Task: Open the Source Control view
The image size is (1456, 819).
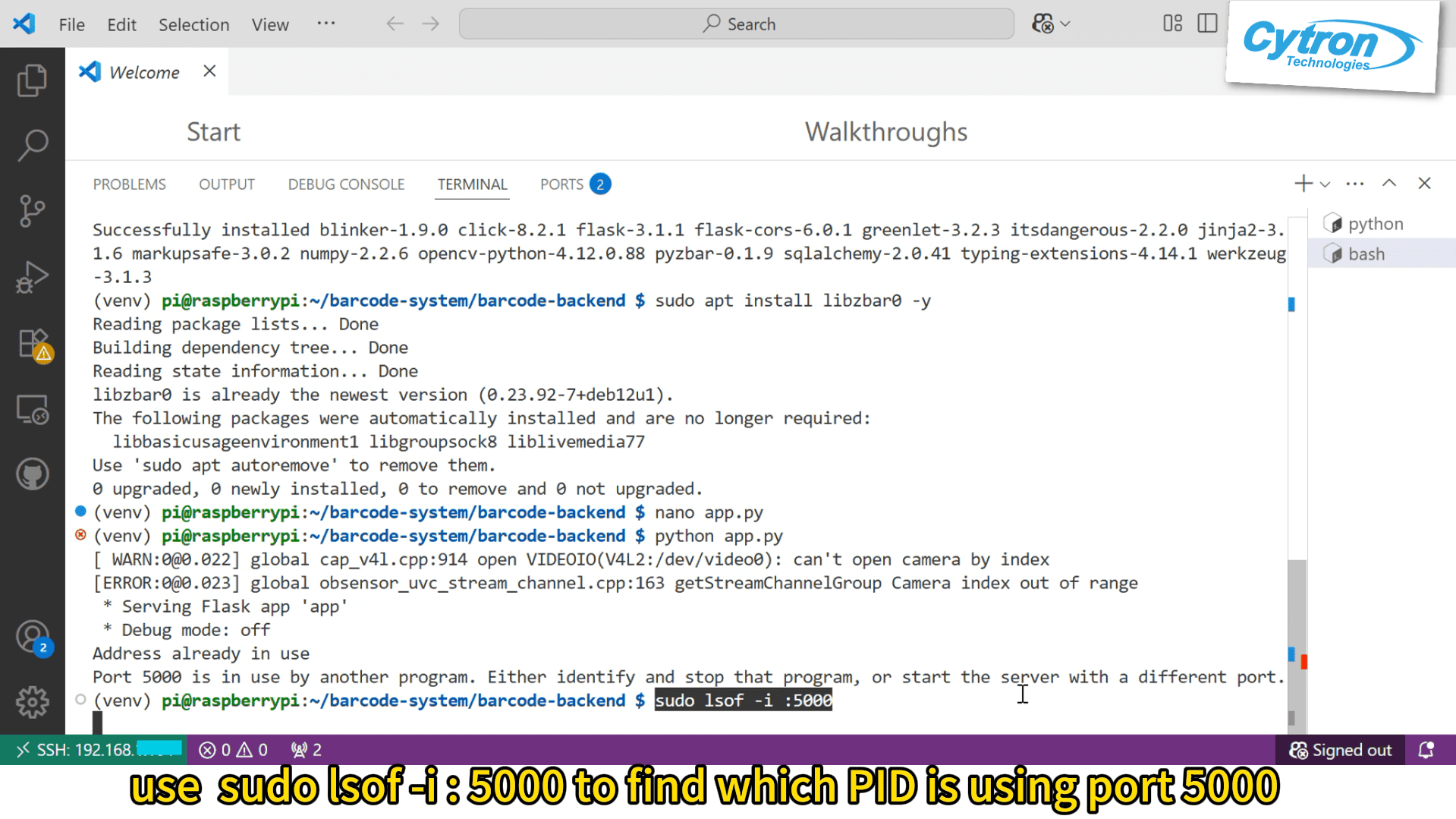Action: 32,210
